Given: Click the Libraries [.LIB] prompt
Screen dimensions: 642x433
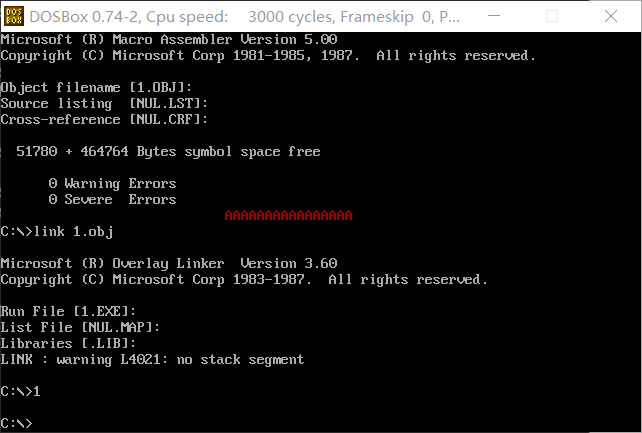Looking at the screenshot, I should (x=68, y=343).
